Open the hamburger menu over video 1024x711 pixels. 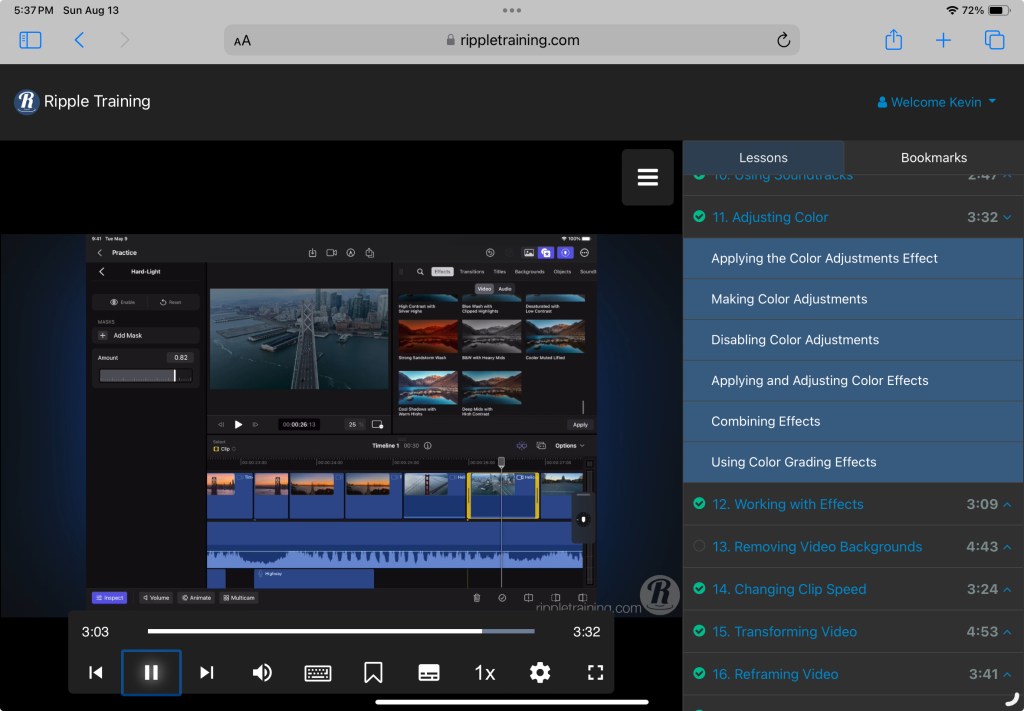[647, 177]
